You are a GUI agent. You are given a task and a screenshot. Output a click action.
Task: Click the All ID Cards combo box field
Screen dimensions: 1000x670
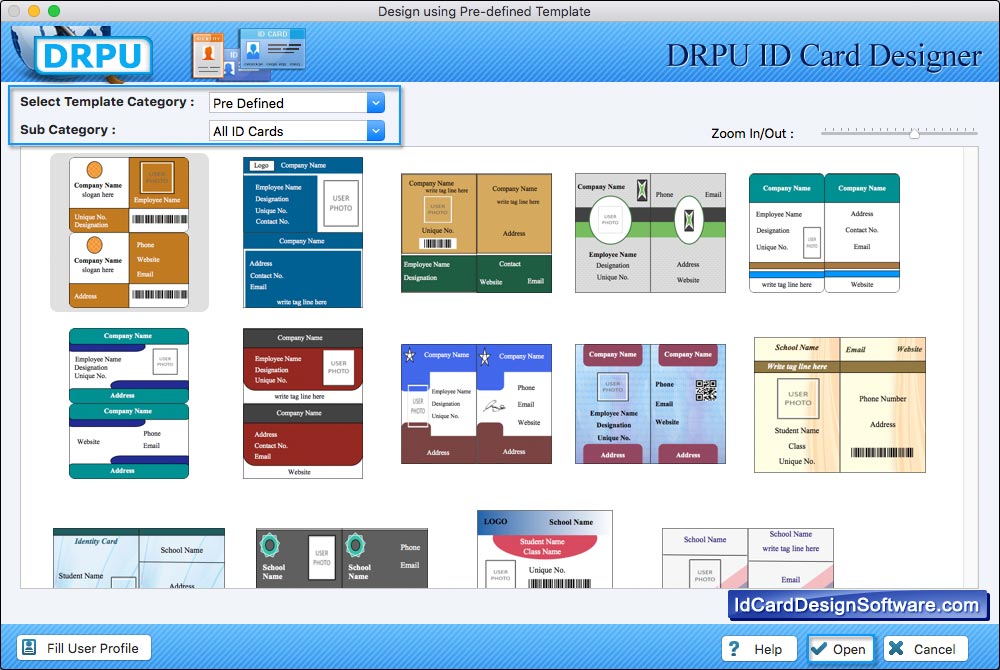(x=297, y=131)
